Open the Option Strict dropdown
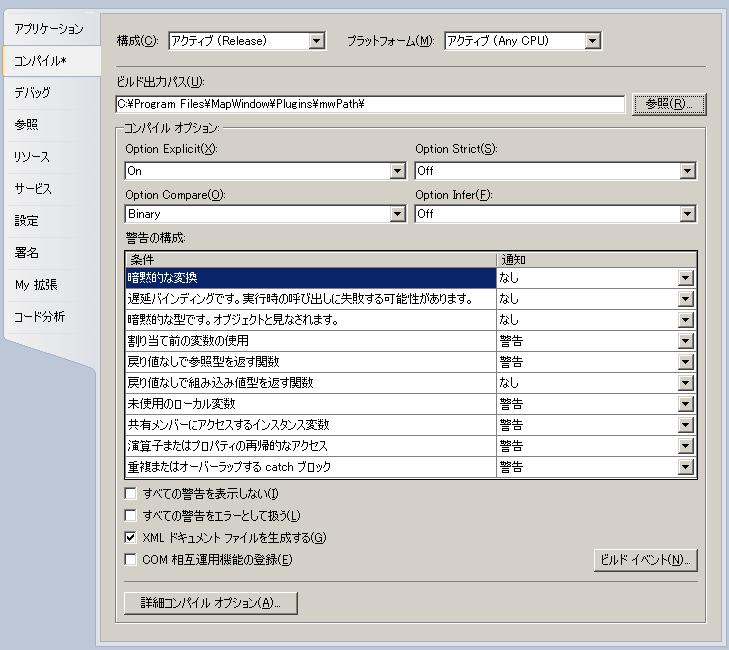Viewport: 729px width, 650px height. coord(687,171)
